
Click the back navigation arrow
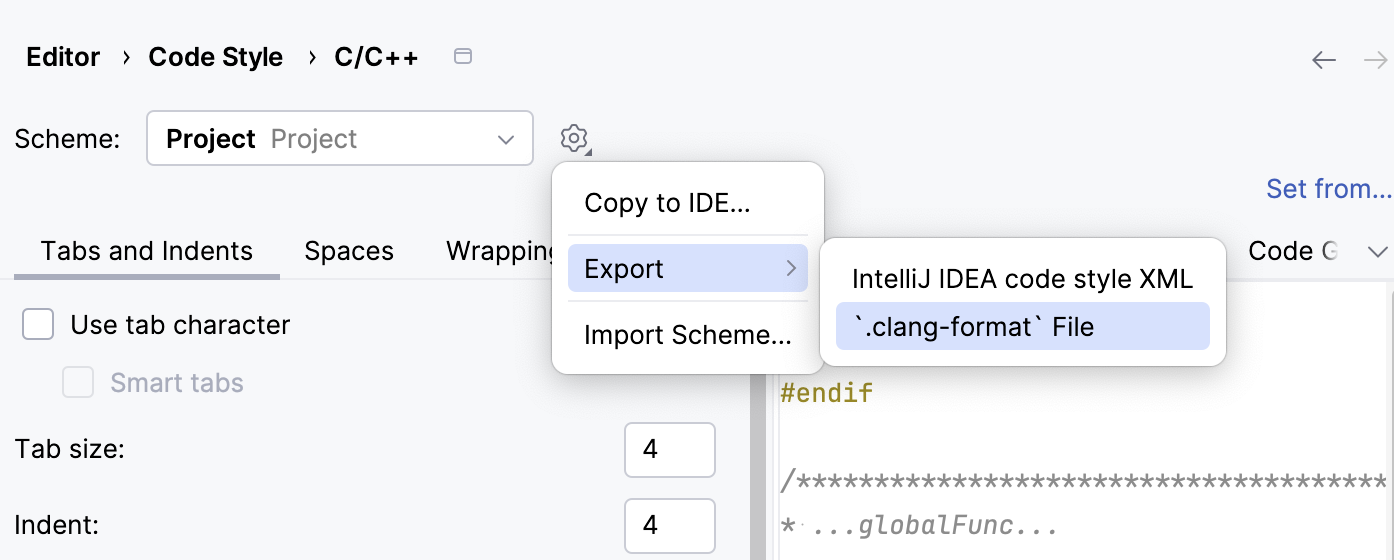[1324, 60]
